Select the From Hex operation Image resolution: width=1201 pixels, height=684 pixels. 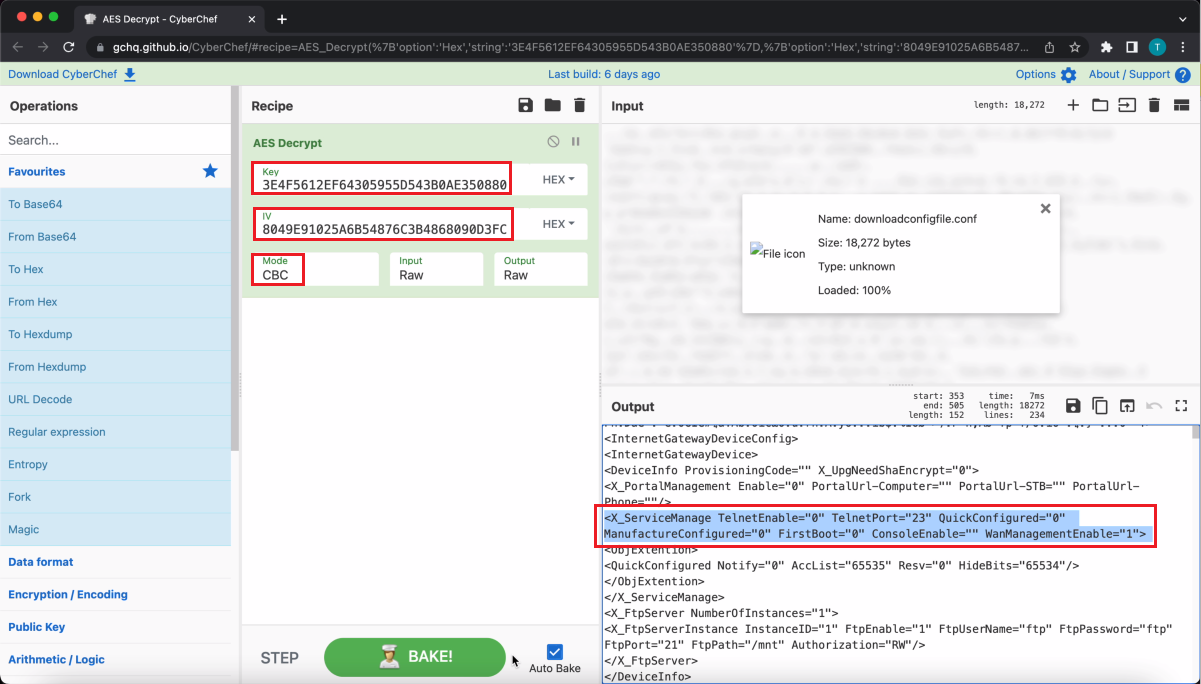[115, 302]
